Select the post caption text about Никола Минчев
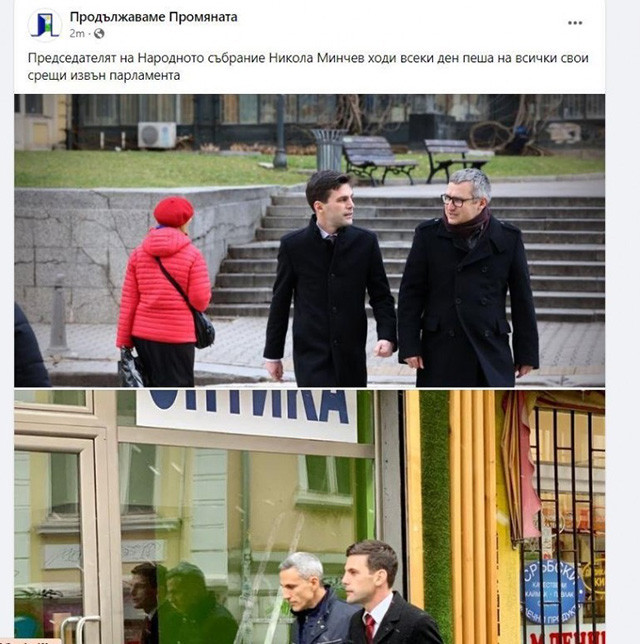The image size is (640, 644). [x=308, y=67]
